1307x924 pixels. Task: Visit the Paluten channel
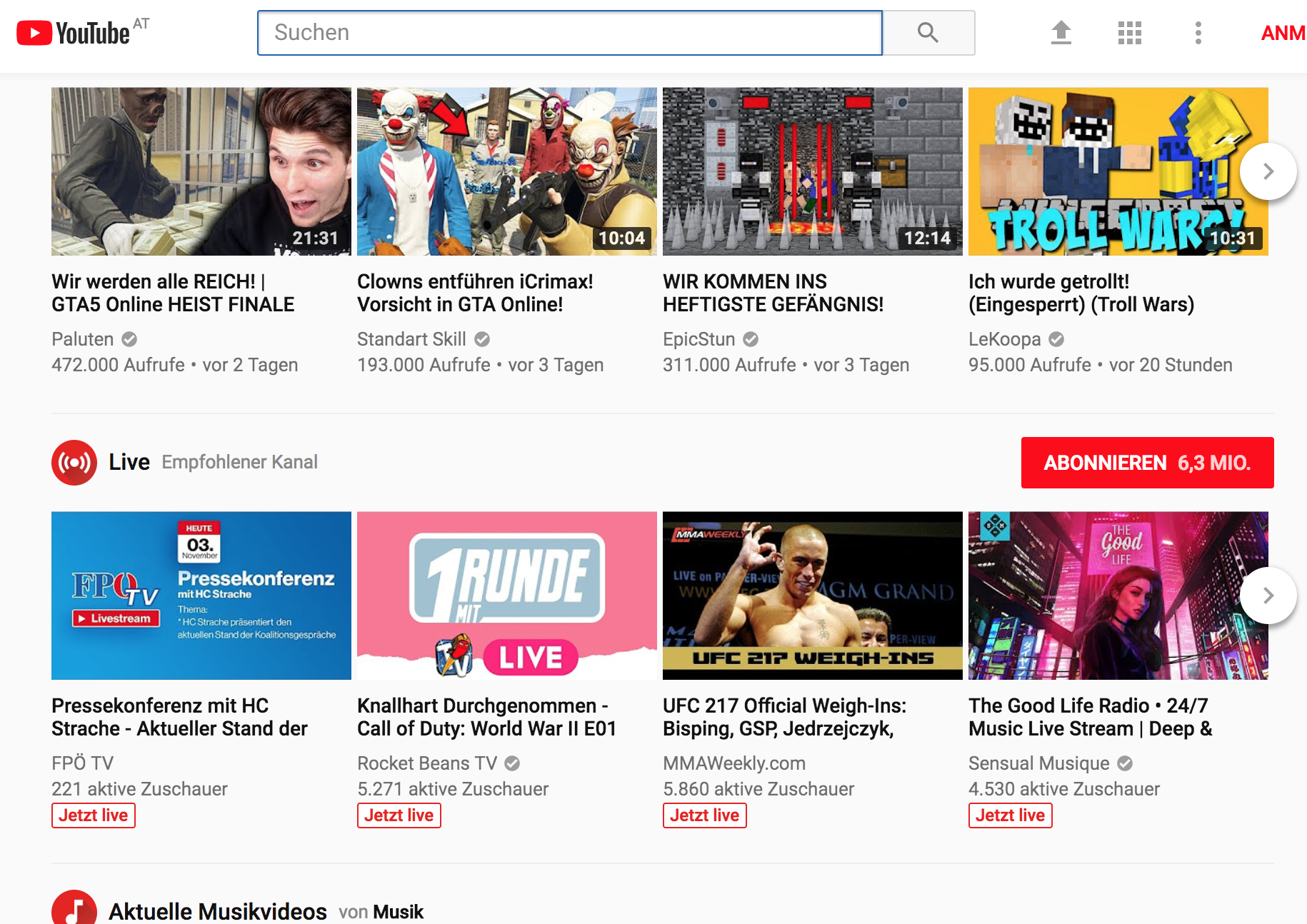[x=83, y=339]
